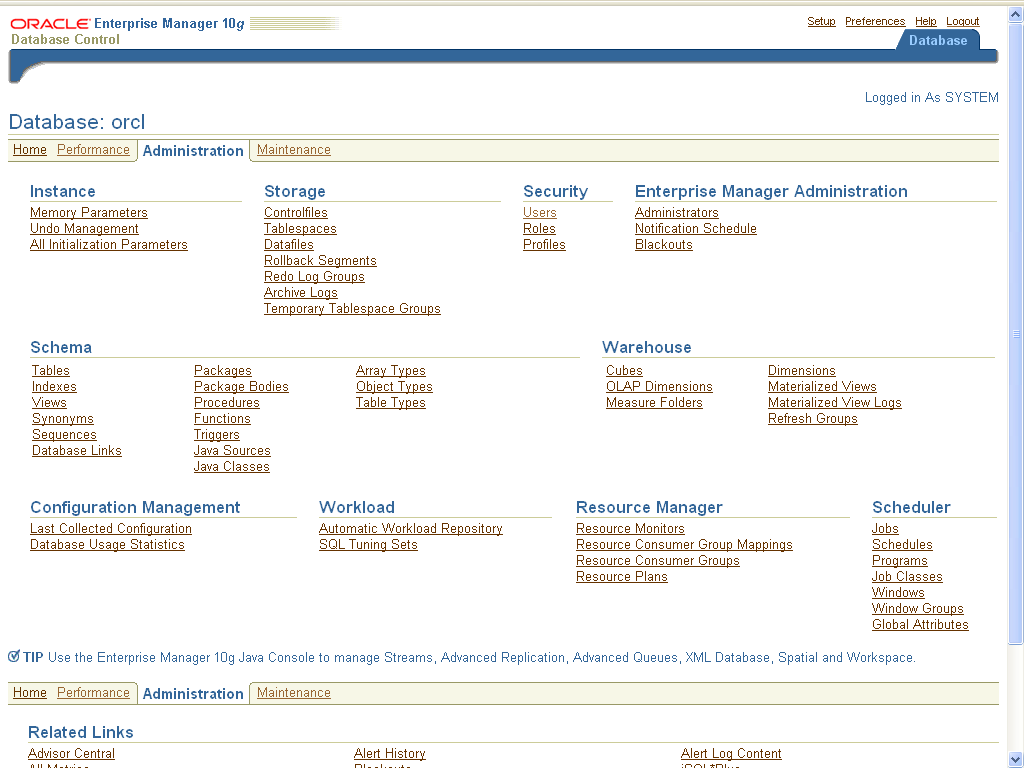Open Memory Parameters under Instance
Image resolution: width=1024 pixels, height=768 pixels.
pos(89,212)
